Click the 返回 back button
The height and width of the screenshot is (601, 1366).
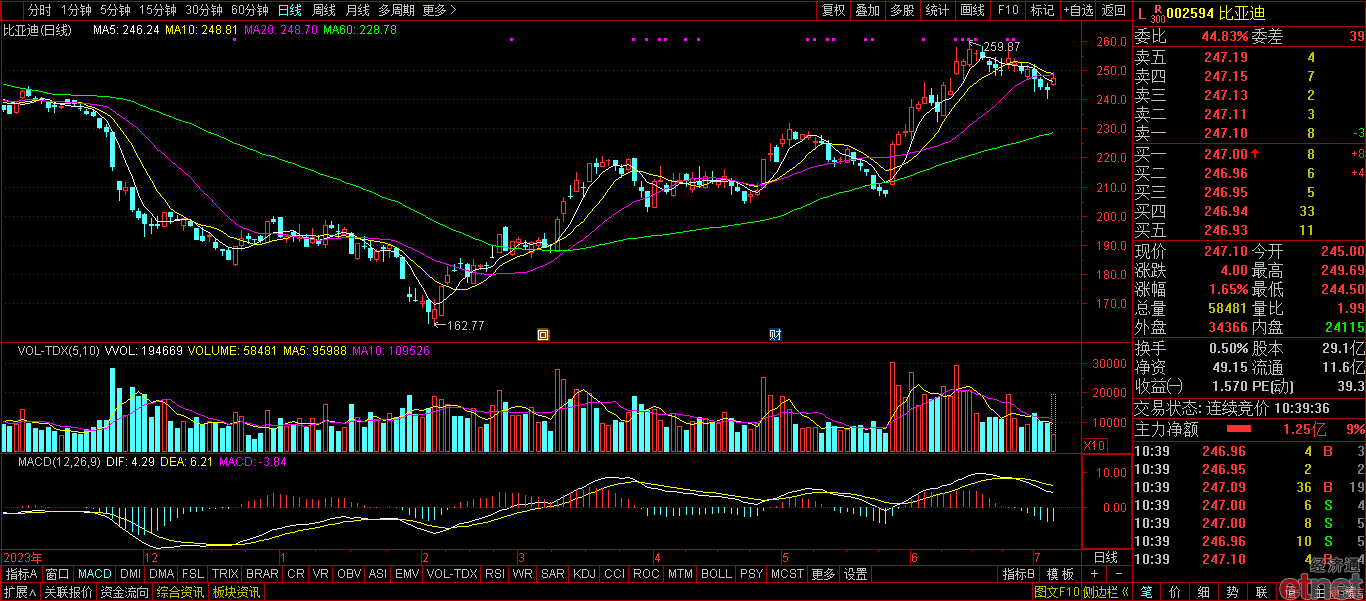(1113, 10)
